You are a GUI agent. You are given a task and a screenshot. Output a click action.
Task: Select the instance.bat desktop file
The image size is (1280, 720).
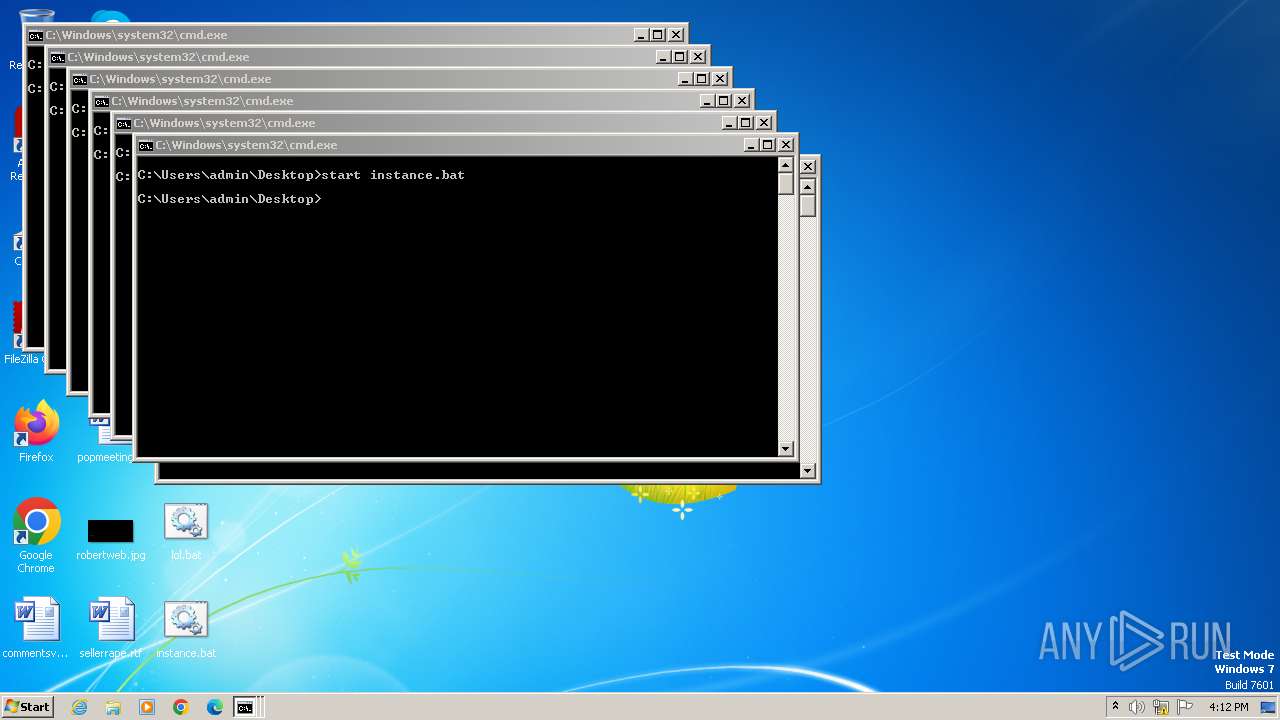(185, 629)
